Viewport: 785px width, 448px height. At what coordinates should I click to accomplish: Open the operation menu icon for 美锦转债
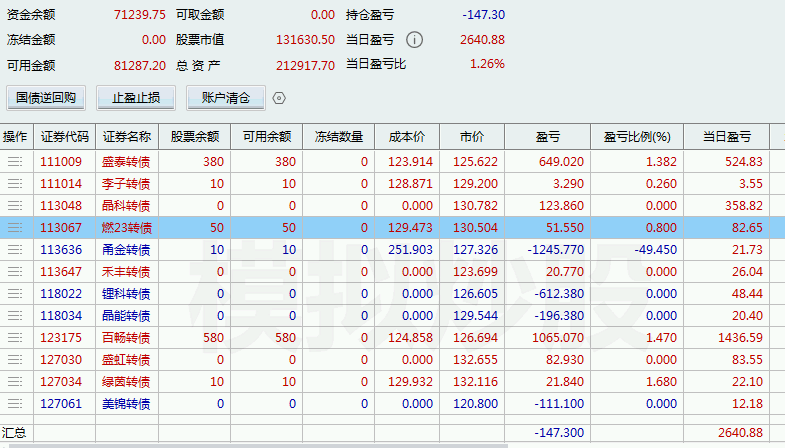point(15,404)
